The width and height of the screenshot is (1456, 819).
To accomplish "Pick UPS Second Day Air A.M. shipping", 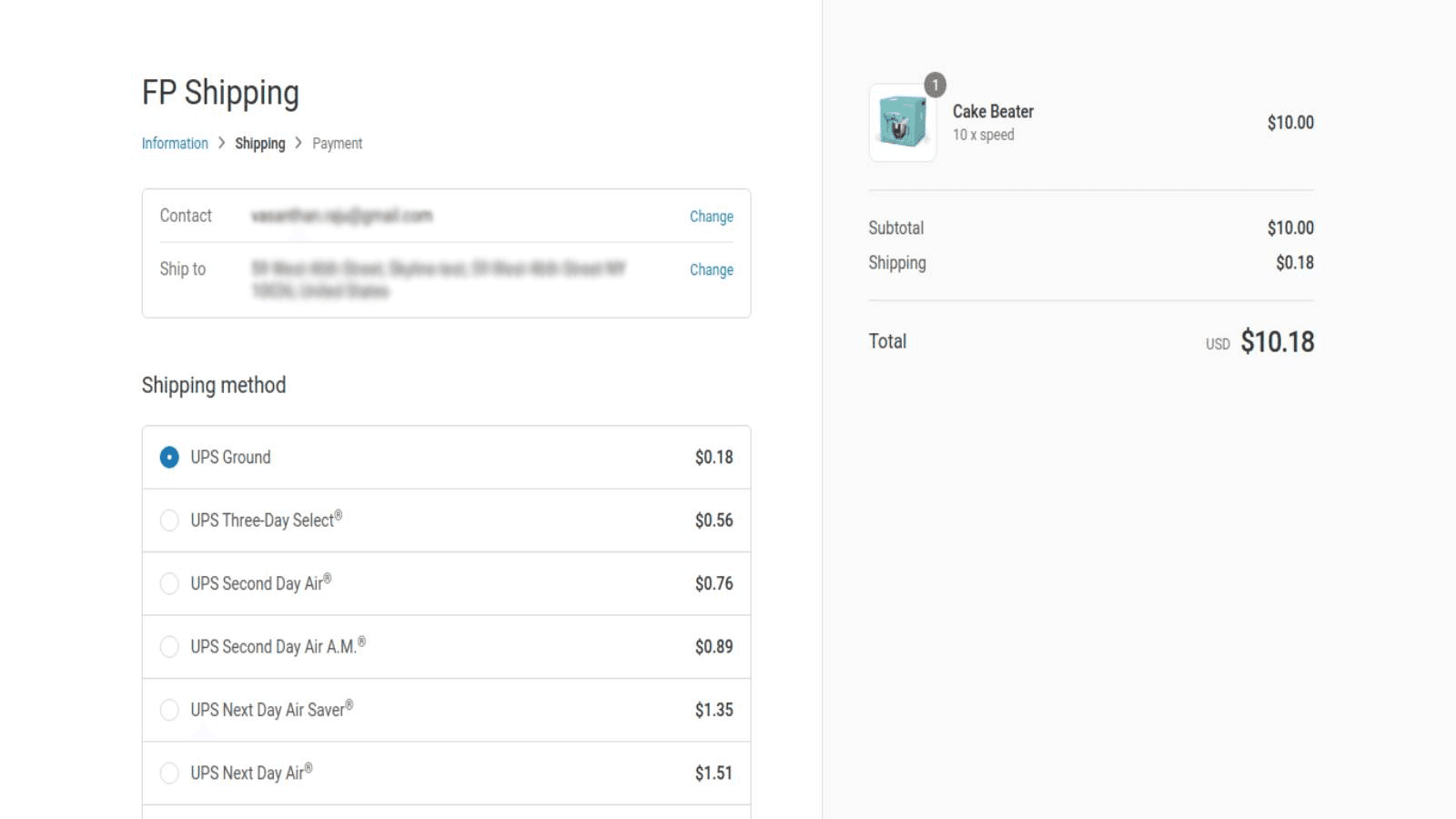I will pyautogui.click(x=169, y=647).
